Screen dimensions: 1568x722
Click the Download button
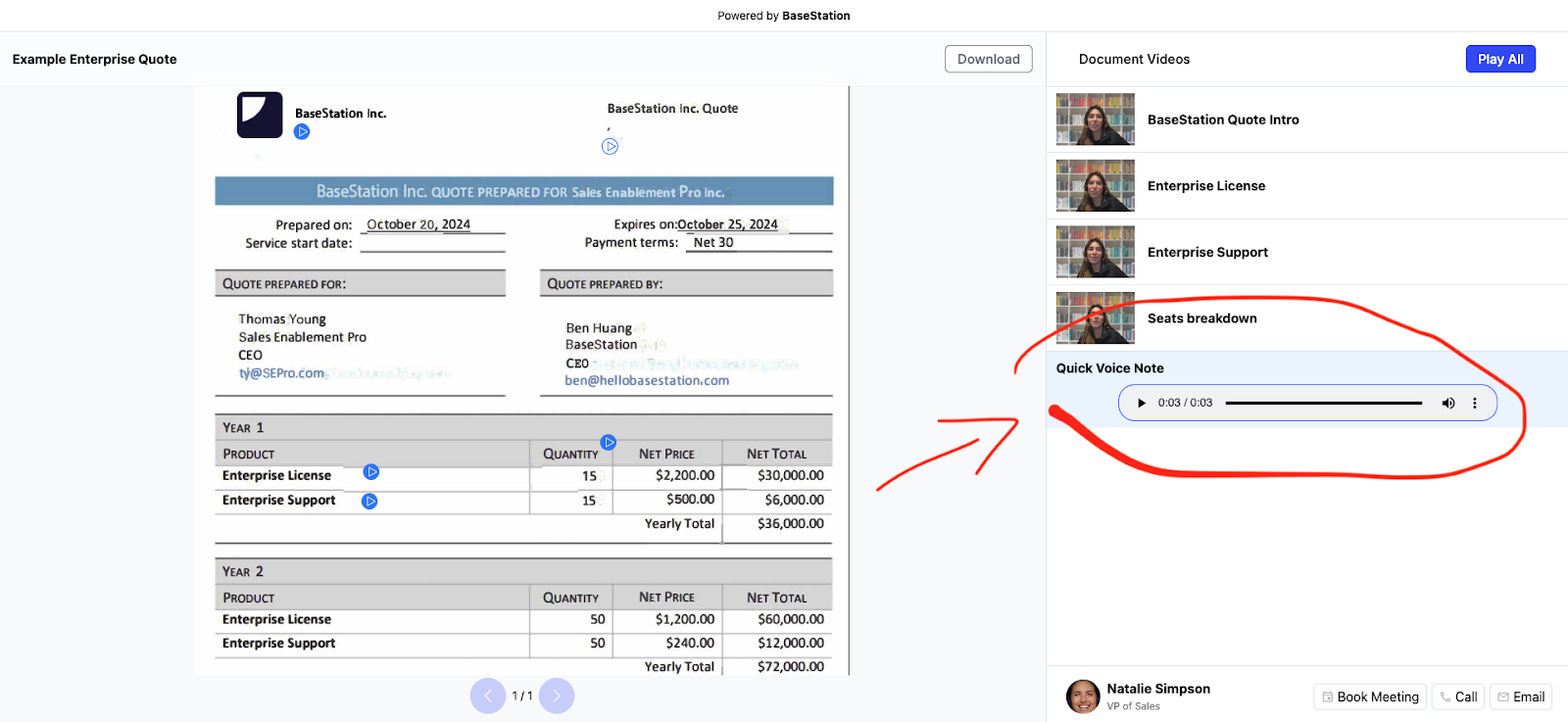(x=988, y=59)
